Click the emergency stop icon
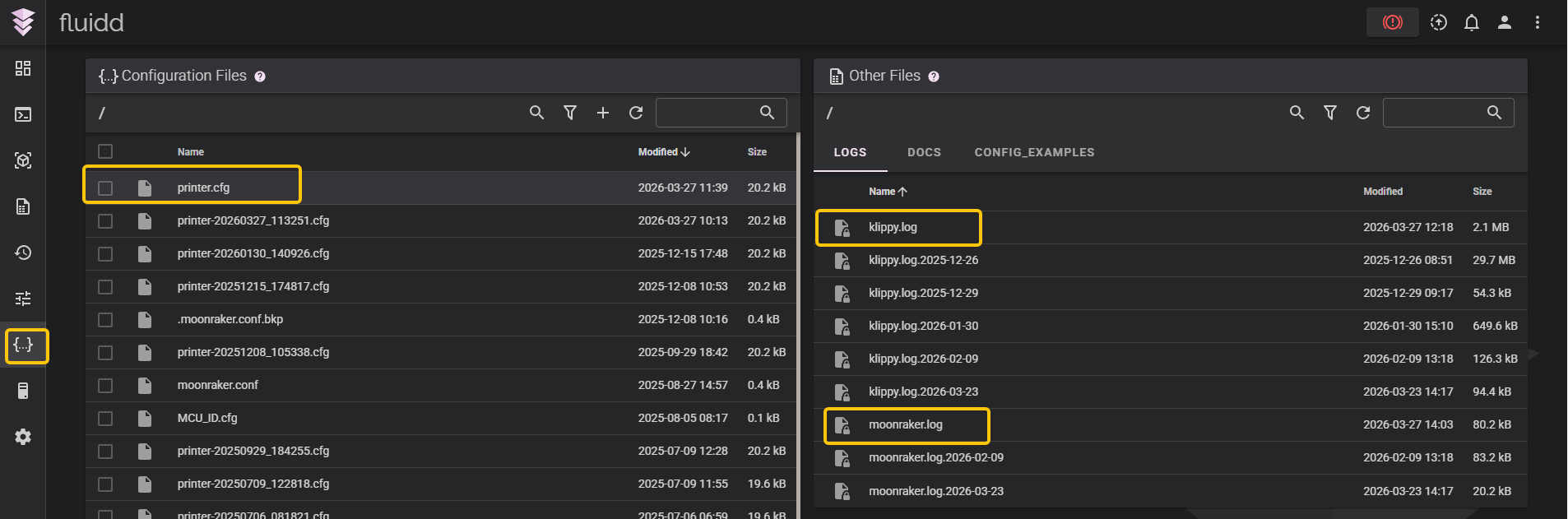 click(1392, 22)
